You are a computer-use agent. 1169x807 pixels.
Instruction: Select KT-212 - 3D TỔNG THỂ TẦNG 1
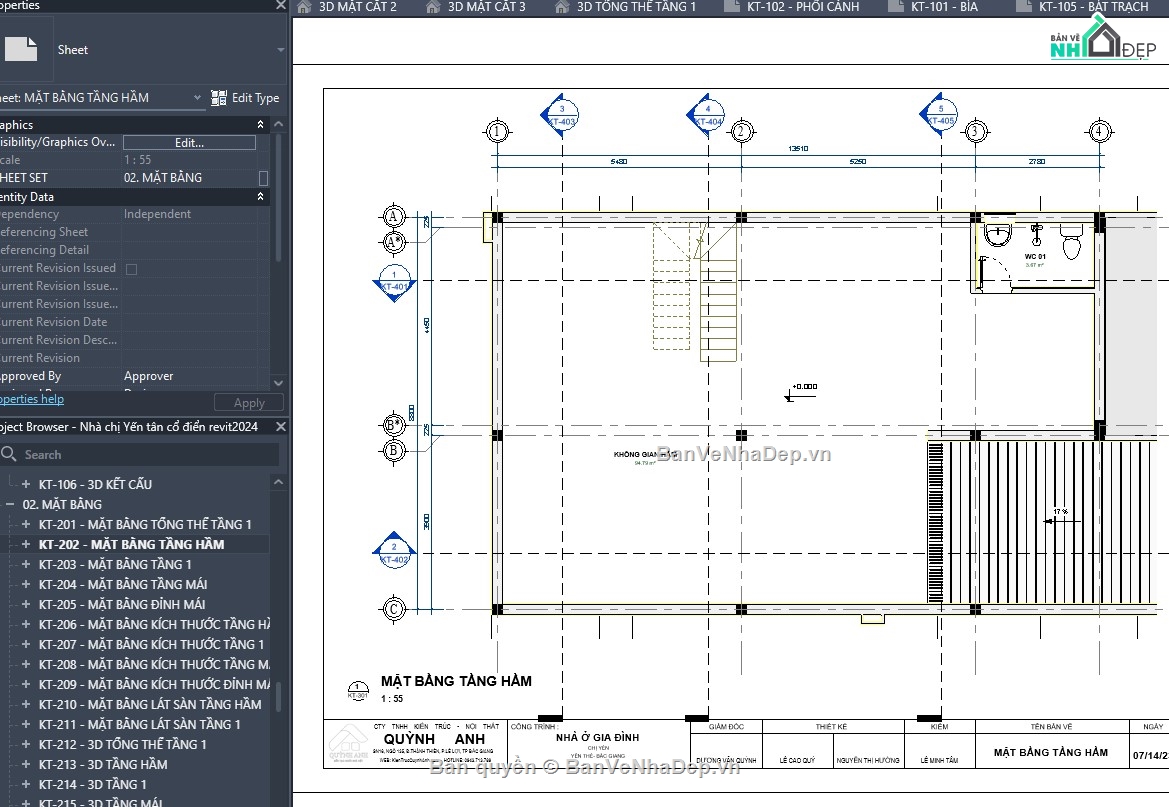pyautogui.click(x=123, y=744)
